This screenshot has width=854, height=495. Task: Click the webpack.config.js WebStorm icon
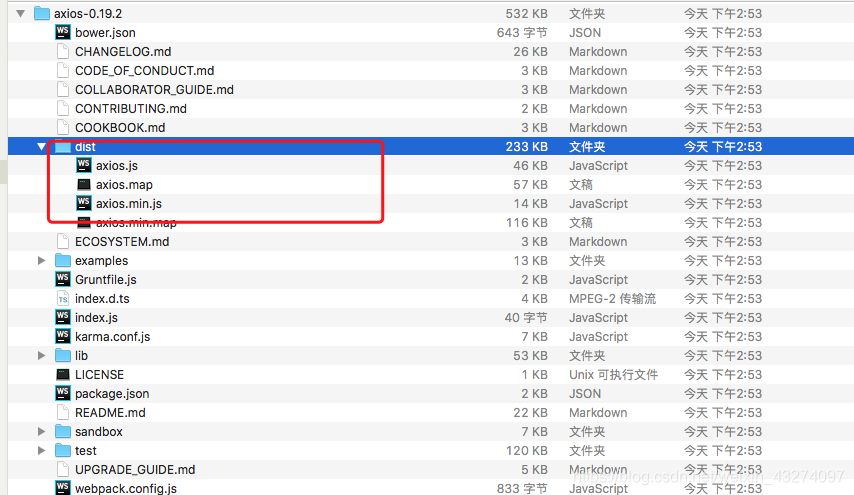(63, 488)
